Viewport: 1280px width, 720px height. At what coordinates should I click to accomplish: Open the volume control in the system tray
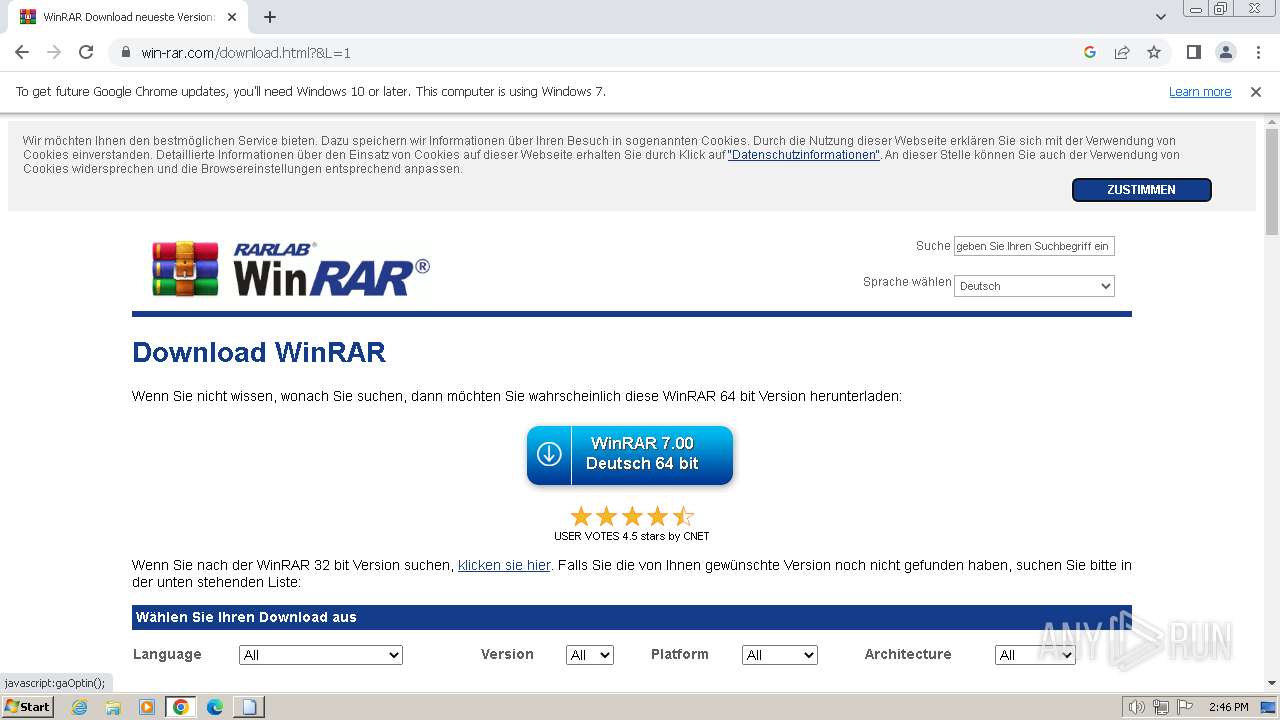click(1136, 707)
